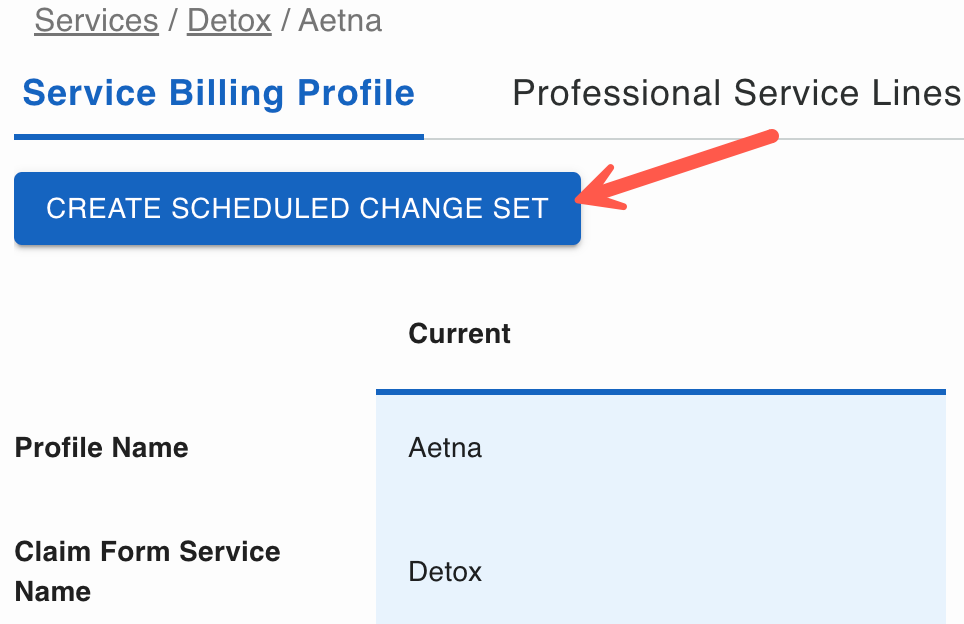Click the Current column header
Screen dimensions: 964x624
pos(459,334)
